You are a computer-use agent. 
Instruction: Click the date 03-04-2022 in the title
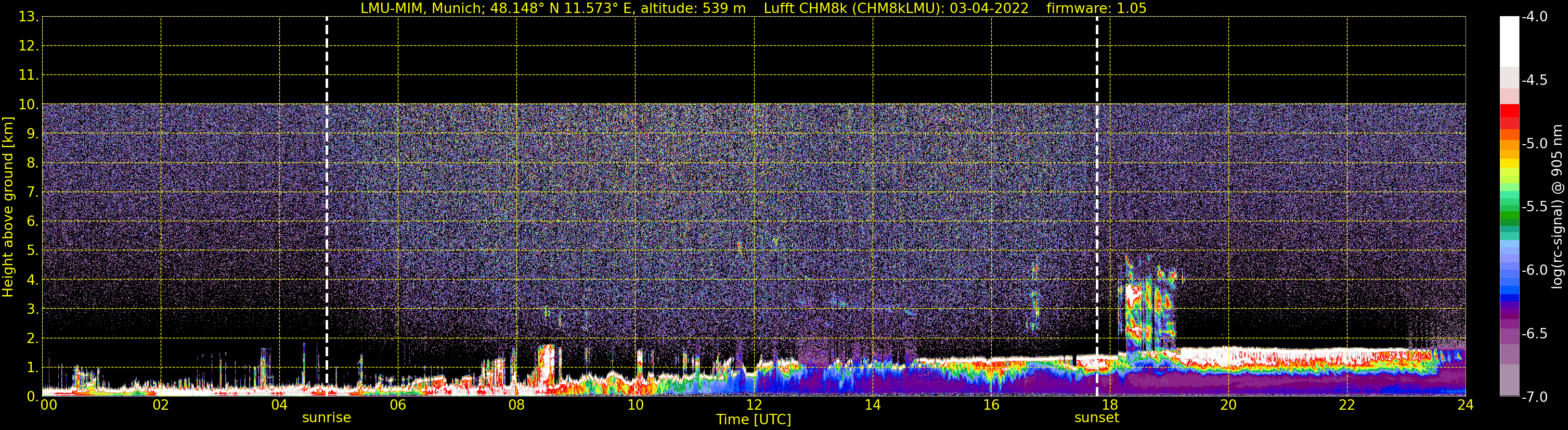tap(989, 8)
